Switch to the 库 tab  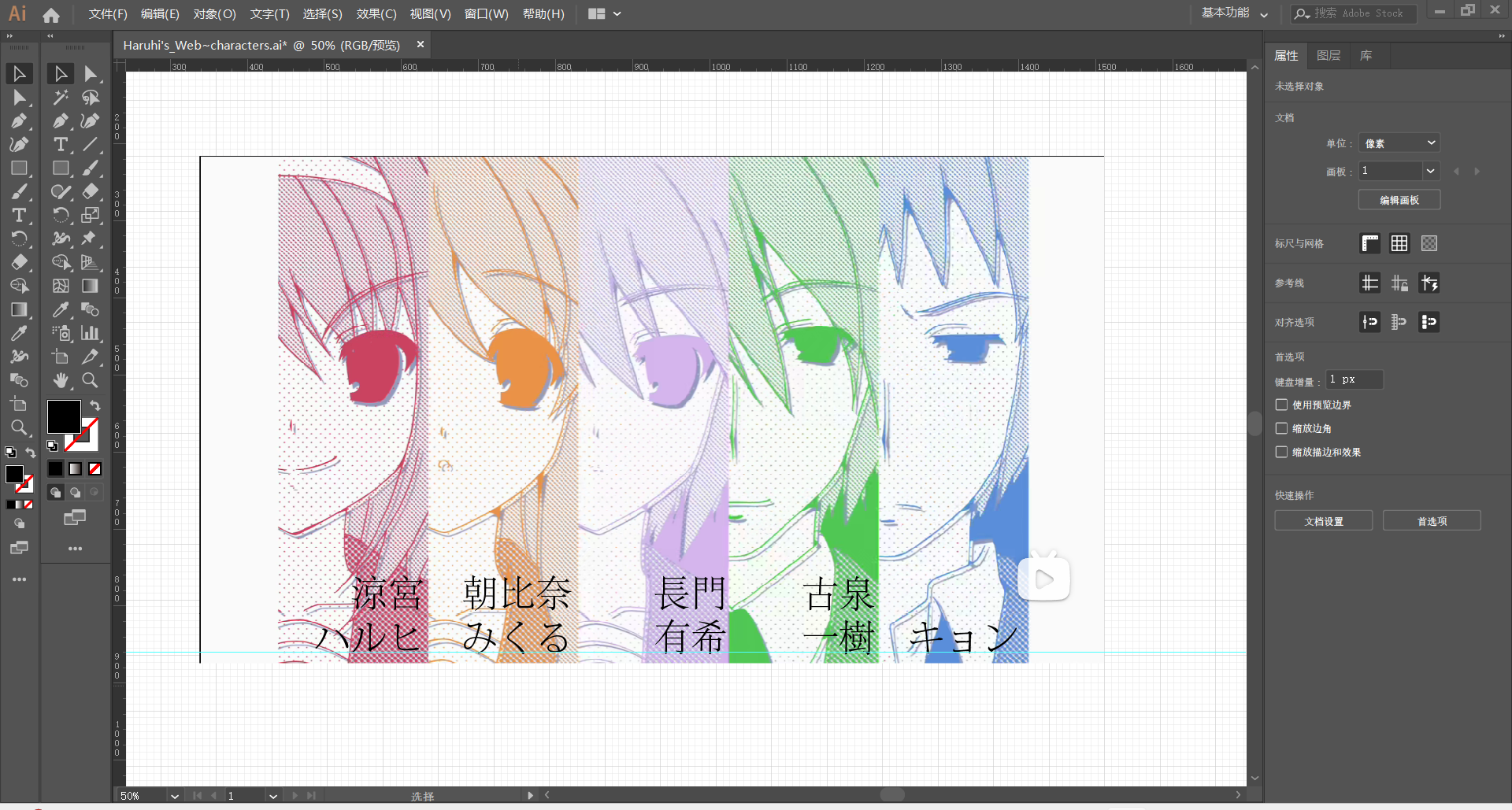(x=1366, y=55)
